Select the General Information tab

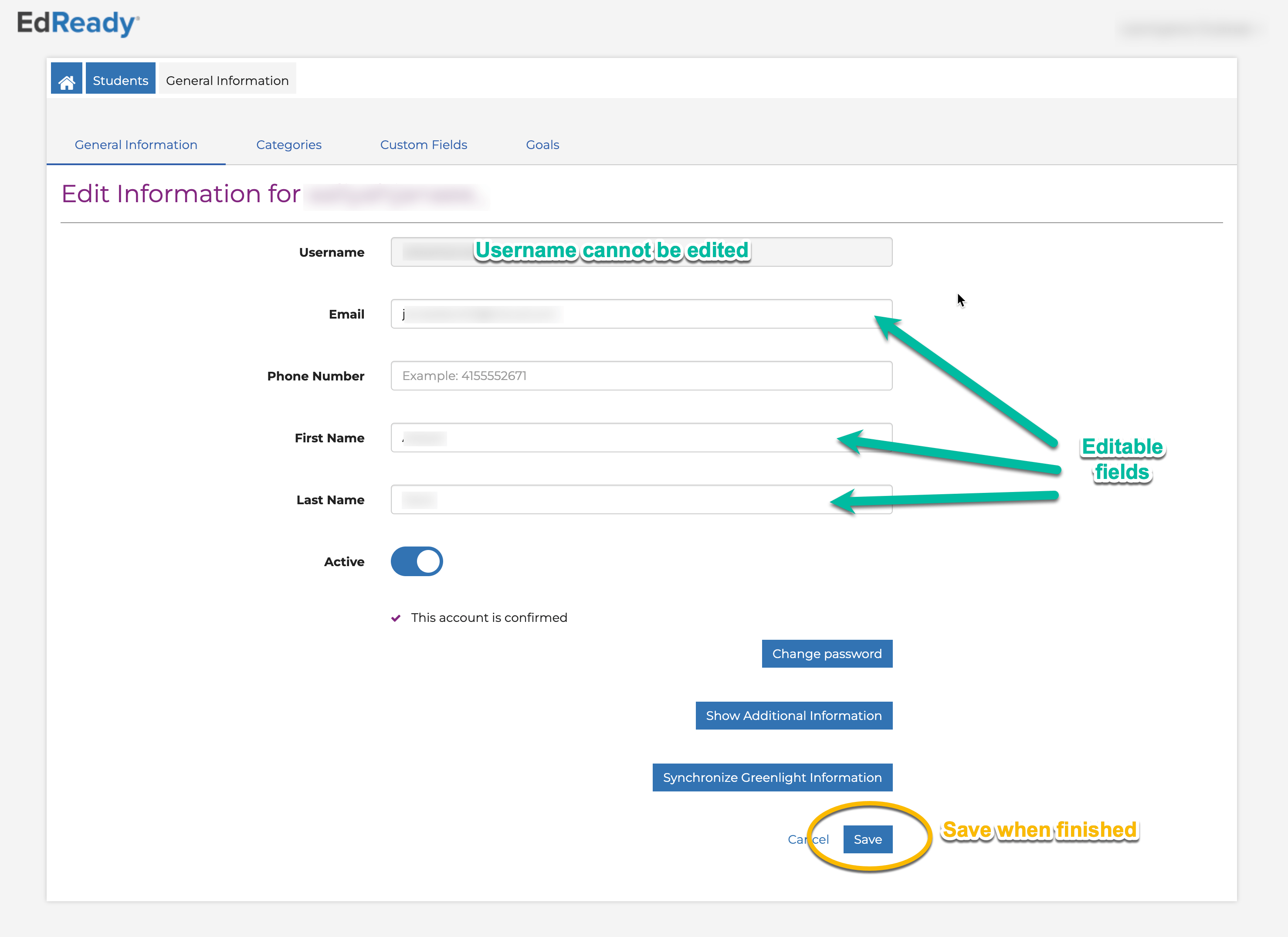click(136, 145)
